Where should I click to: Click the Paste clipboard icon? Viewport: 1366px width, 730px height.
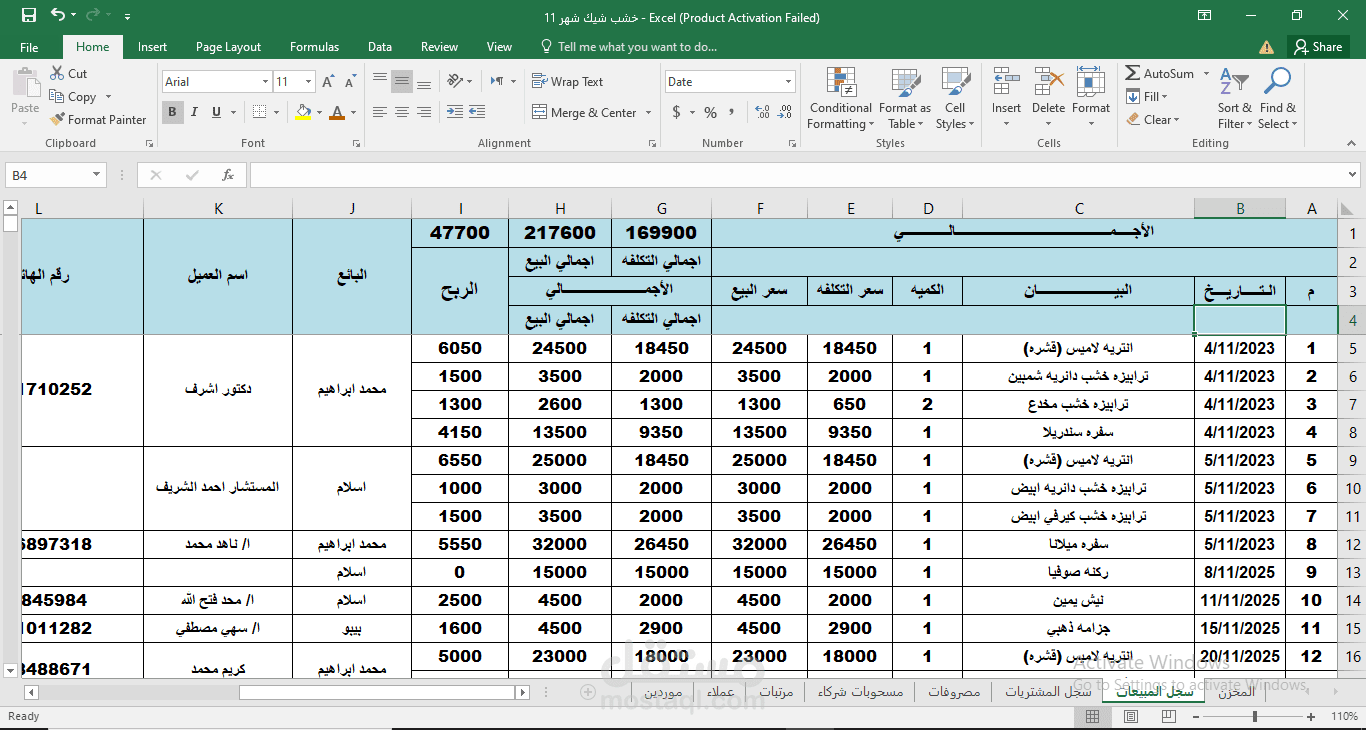pyautogui.click(x=25, y=84)
